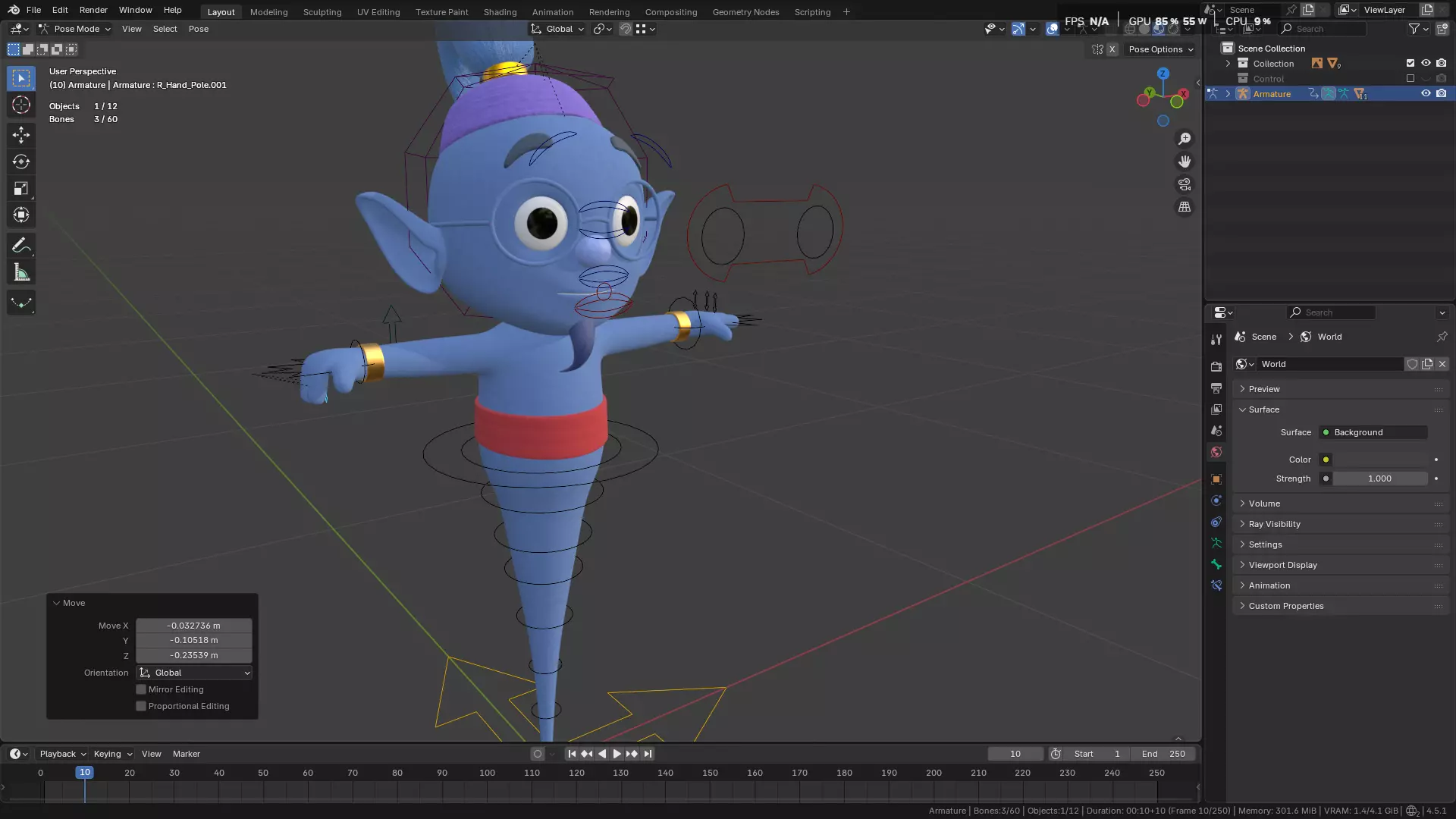This screenshot has width=1456, height=819.
Task: Open the Playback dropdown in timeline
Action: click(x=63, y=754)
